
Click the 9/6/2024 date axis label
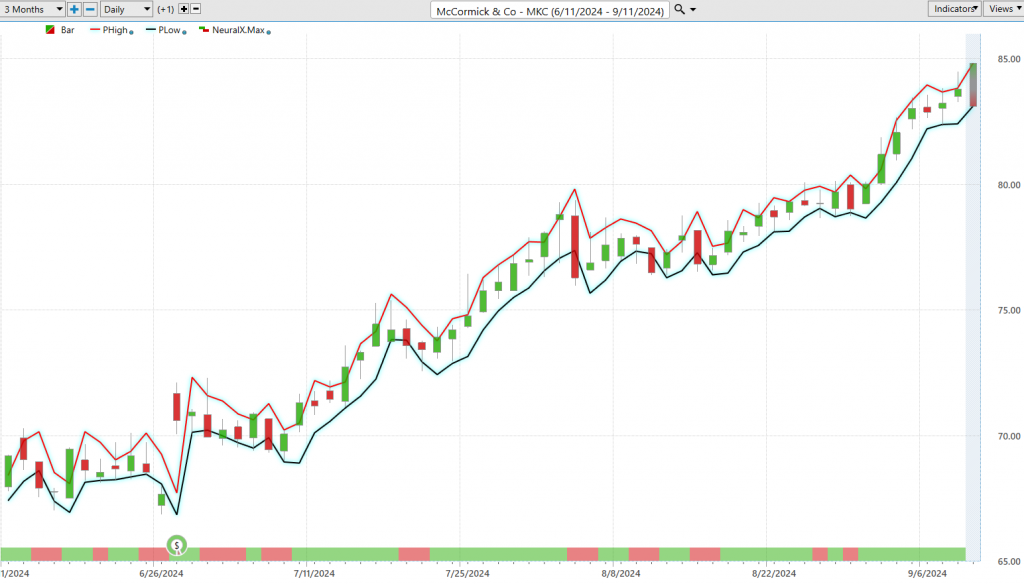point(927,574)
